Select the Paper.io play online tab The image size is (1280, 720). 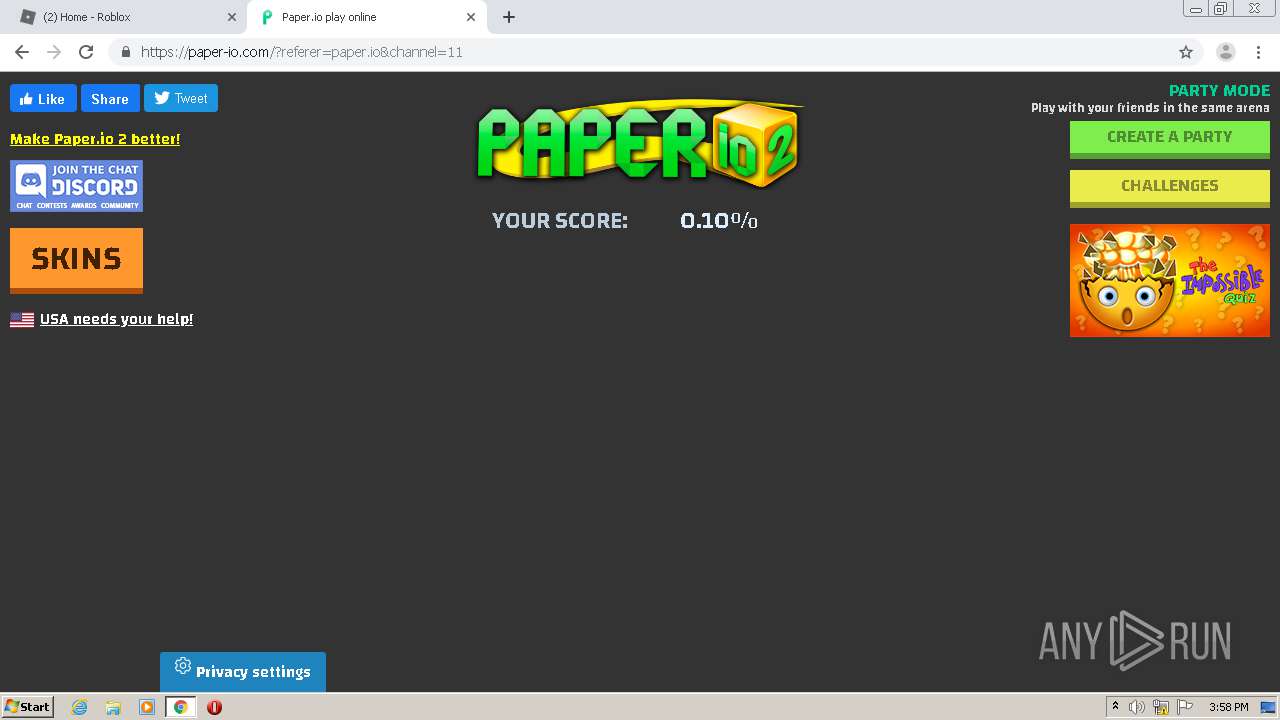point(364,17)
